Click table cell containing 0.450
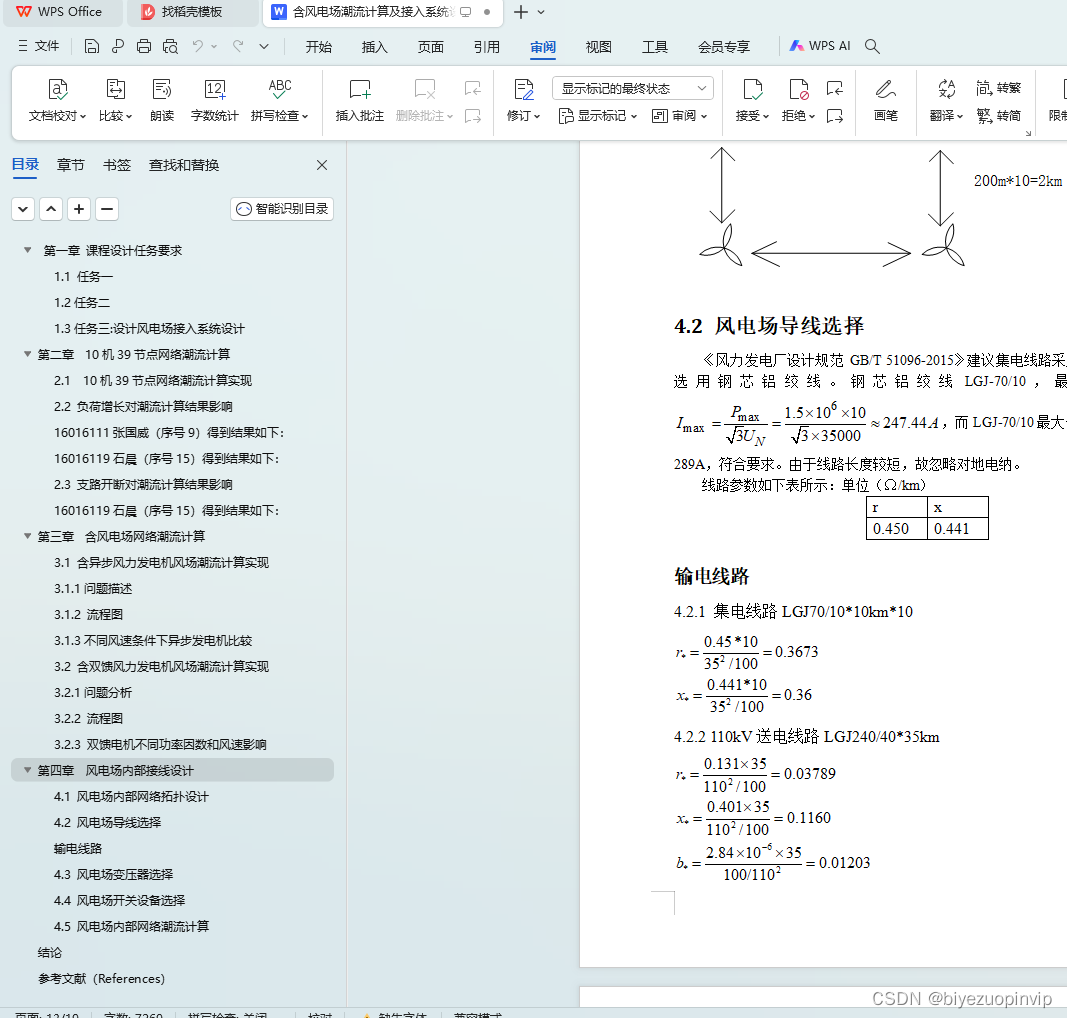 click(896, 529)
